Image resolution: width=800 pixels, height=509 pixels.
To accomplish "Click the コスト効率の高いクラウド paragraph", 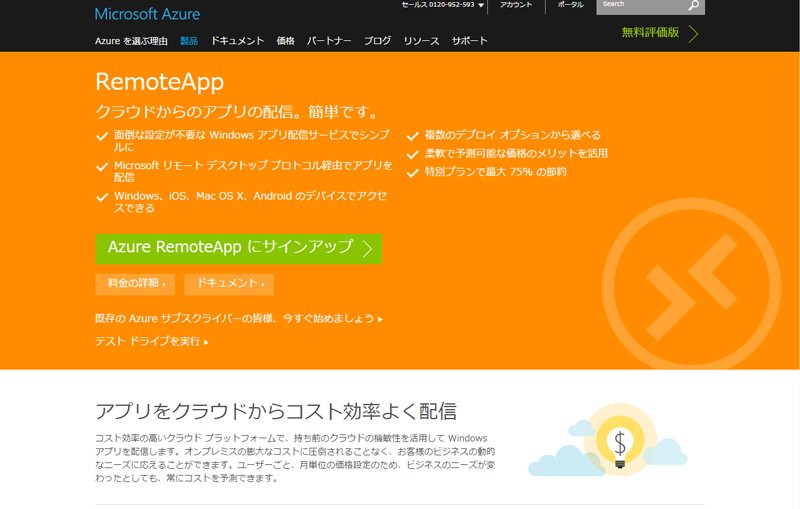I will 295,458.
